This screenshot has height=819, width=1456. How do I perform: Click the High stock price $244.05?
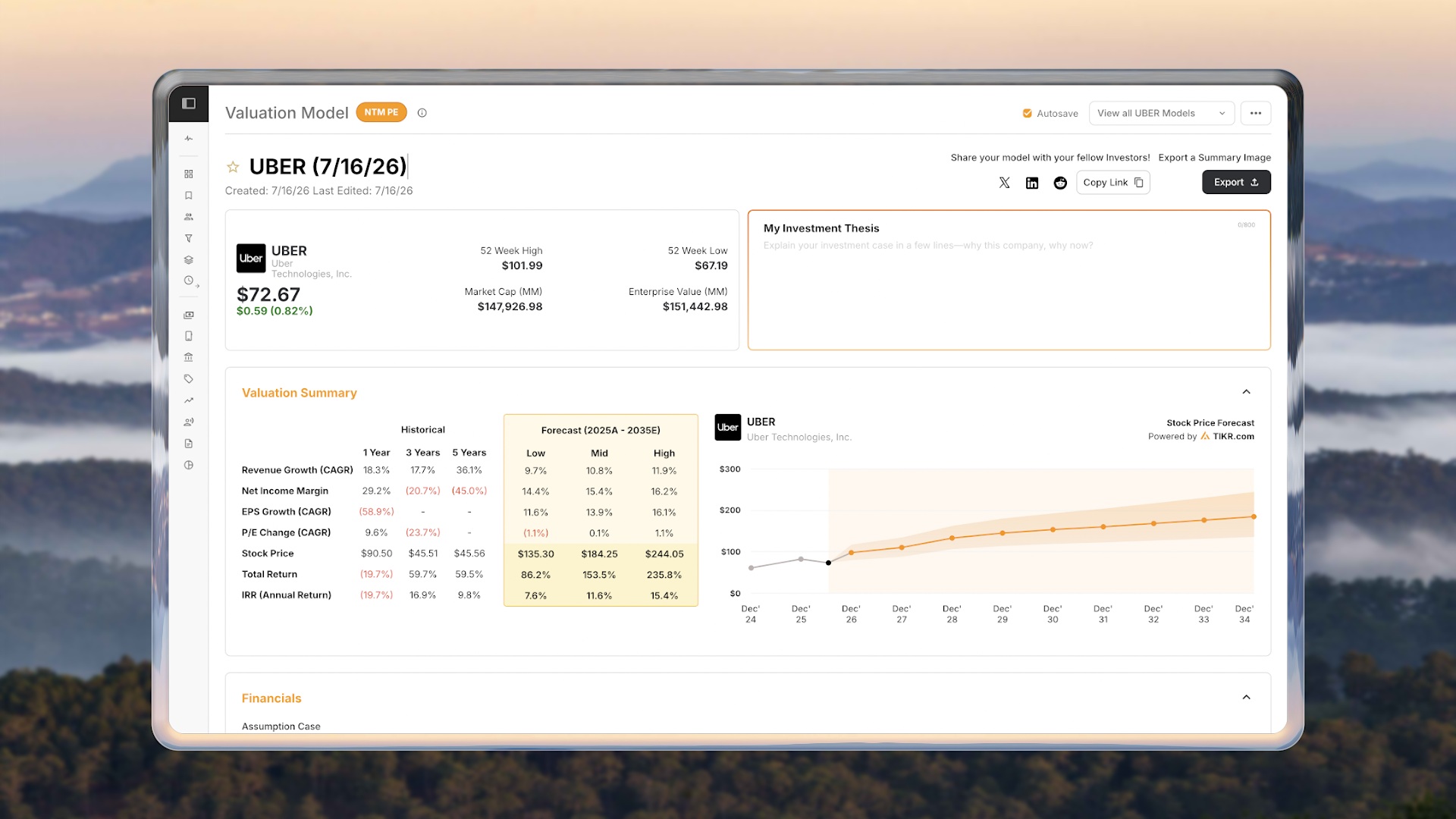(664, 554)
